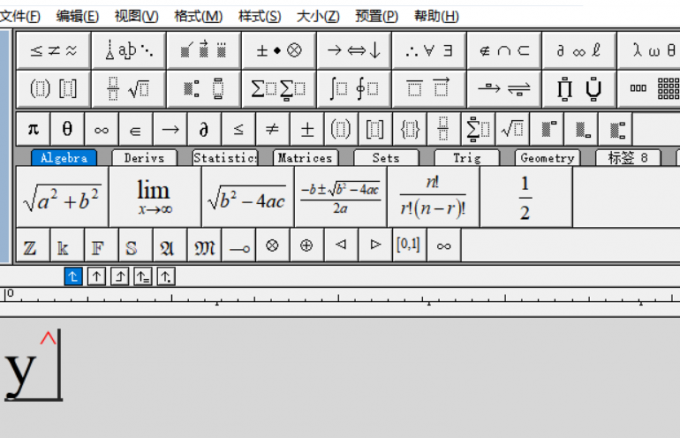
Task: Insert the double-struck Z symbol
Action: pos(31,245)
